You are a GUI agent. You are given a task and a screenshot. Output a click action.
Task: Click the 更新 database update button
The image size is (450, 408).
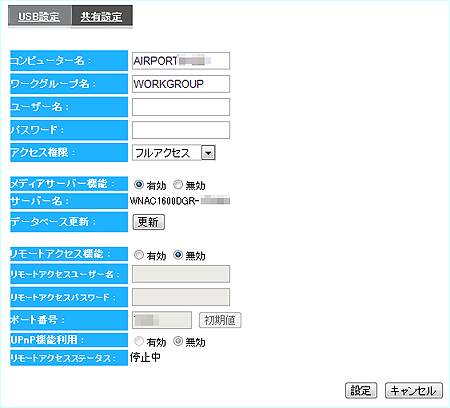(149, 222)
